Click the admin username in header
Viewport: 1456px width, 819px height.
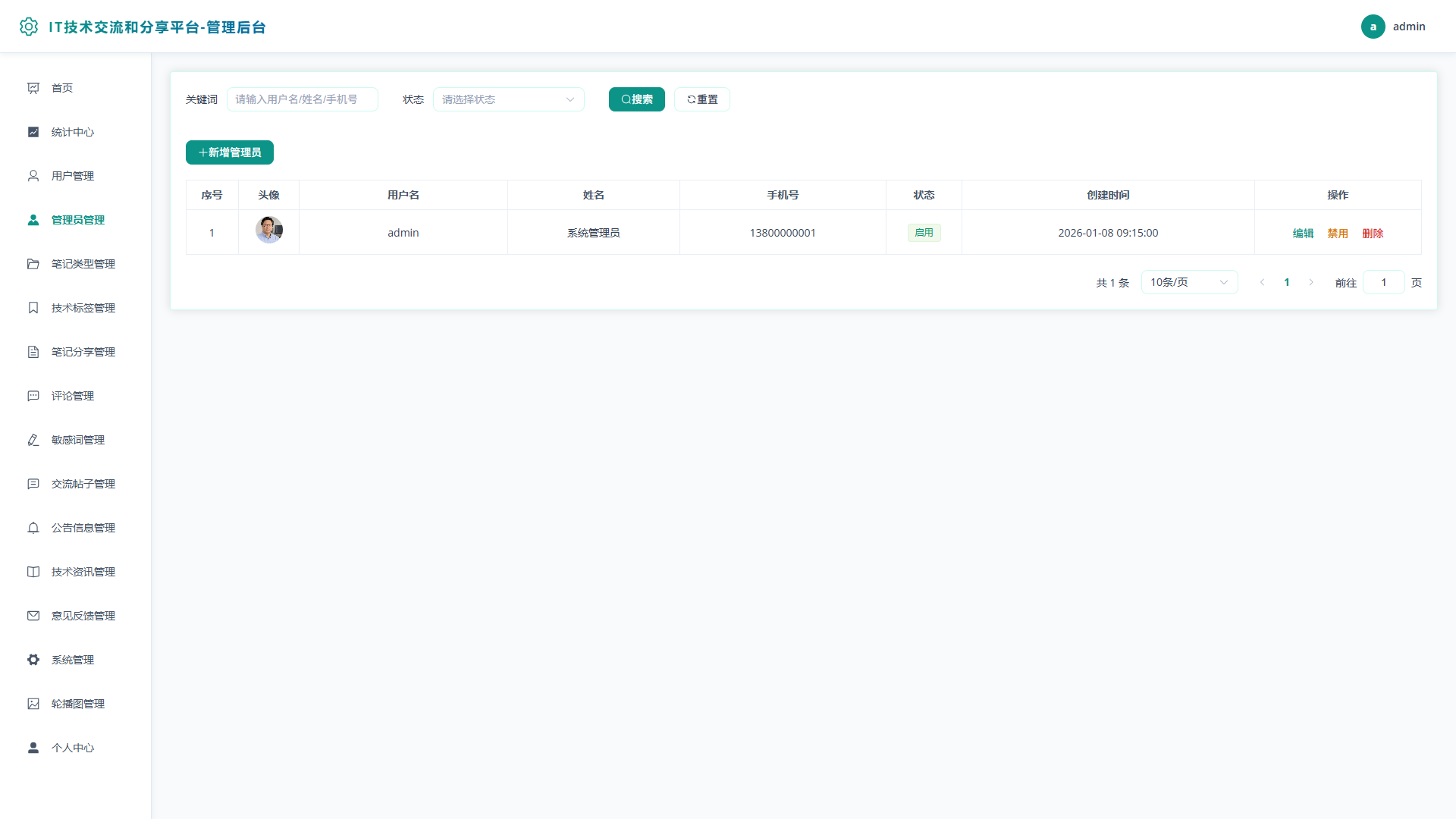1409,27
